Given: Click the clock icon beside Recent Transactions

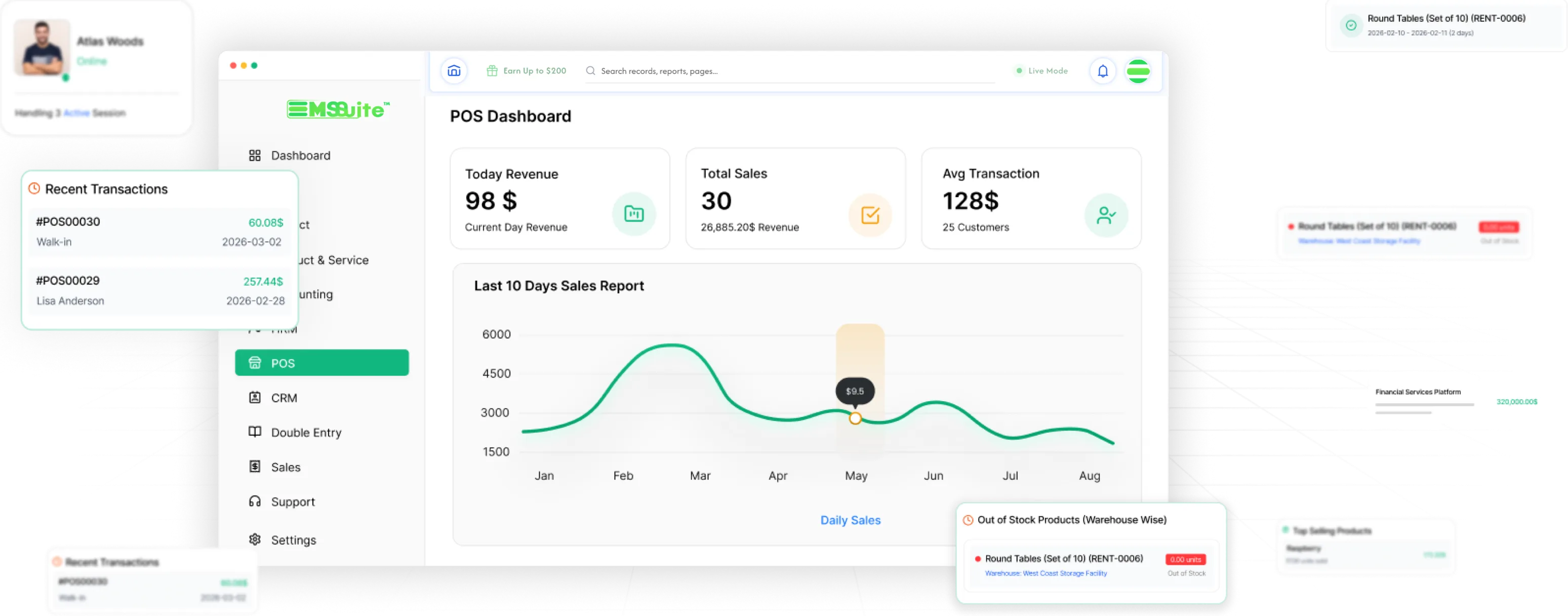Looking at the screenshot, I should [34, 189].
